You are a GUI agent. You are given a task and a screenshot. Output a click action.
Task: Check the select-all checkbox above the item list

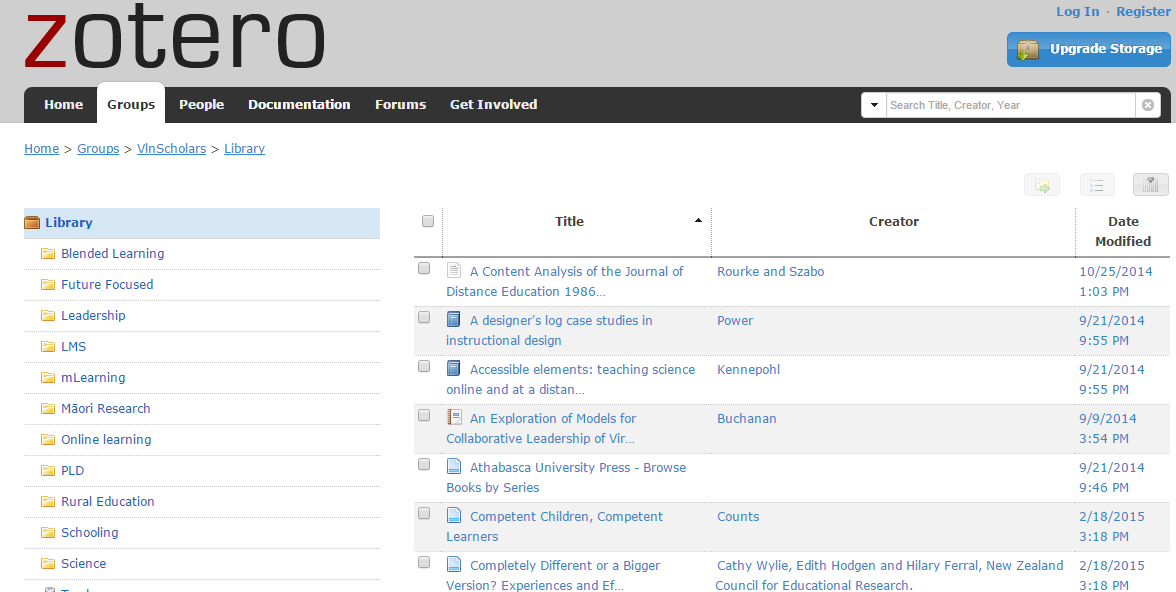coord(427,219)
